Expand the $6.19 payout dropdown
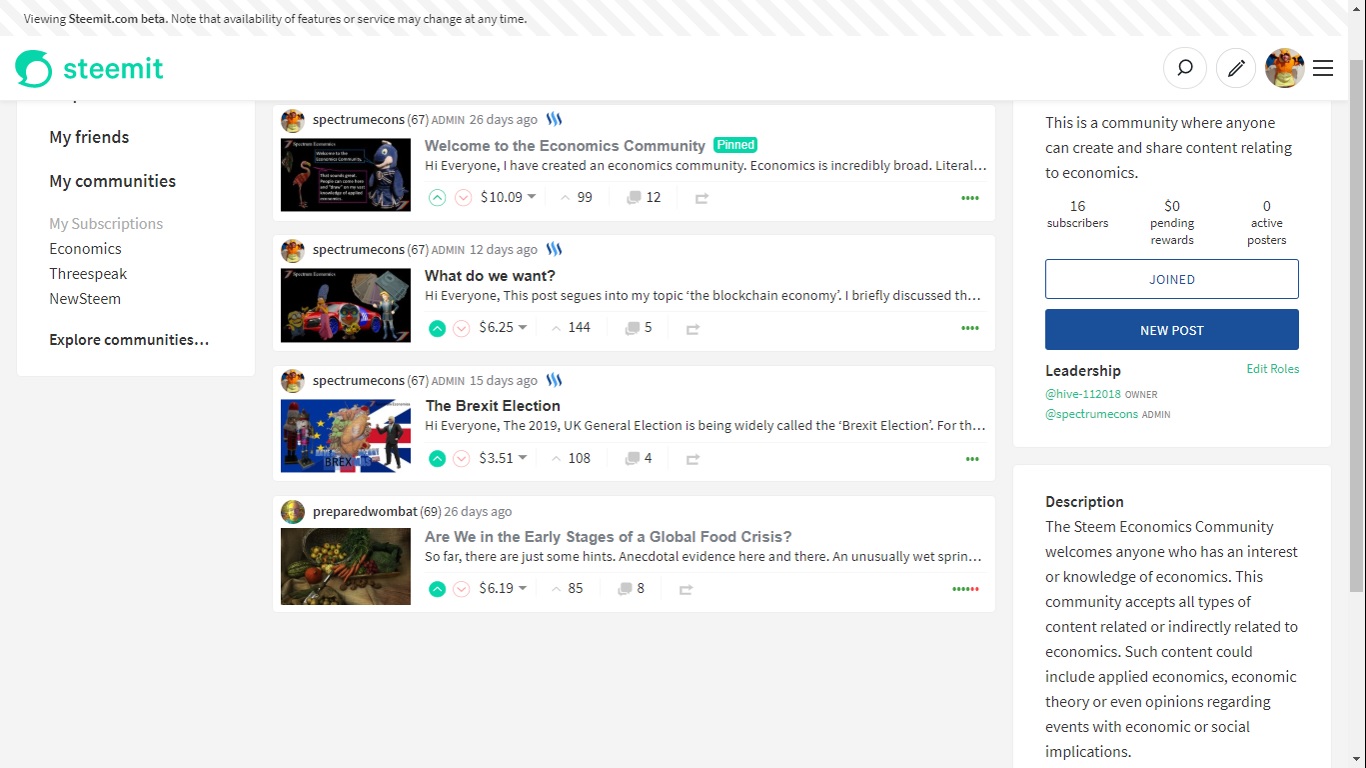The image size is (1366, 768). point(504,588)
